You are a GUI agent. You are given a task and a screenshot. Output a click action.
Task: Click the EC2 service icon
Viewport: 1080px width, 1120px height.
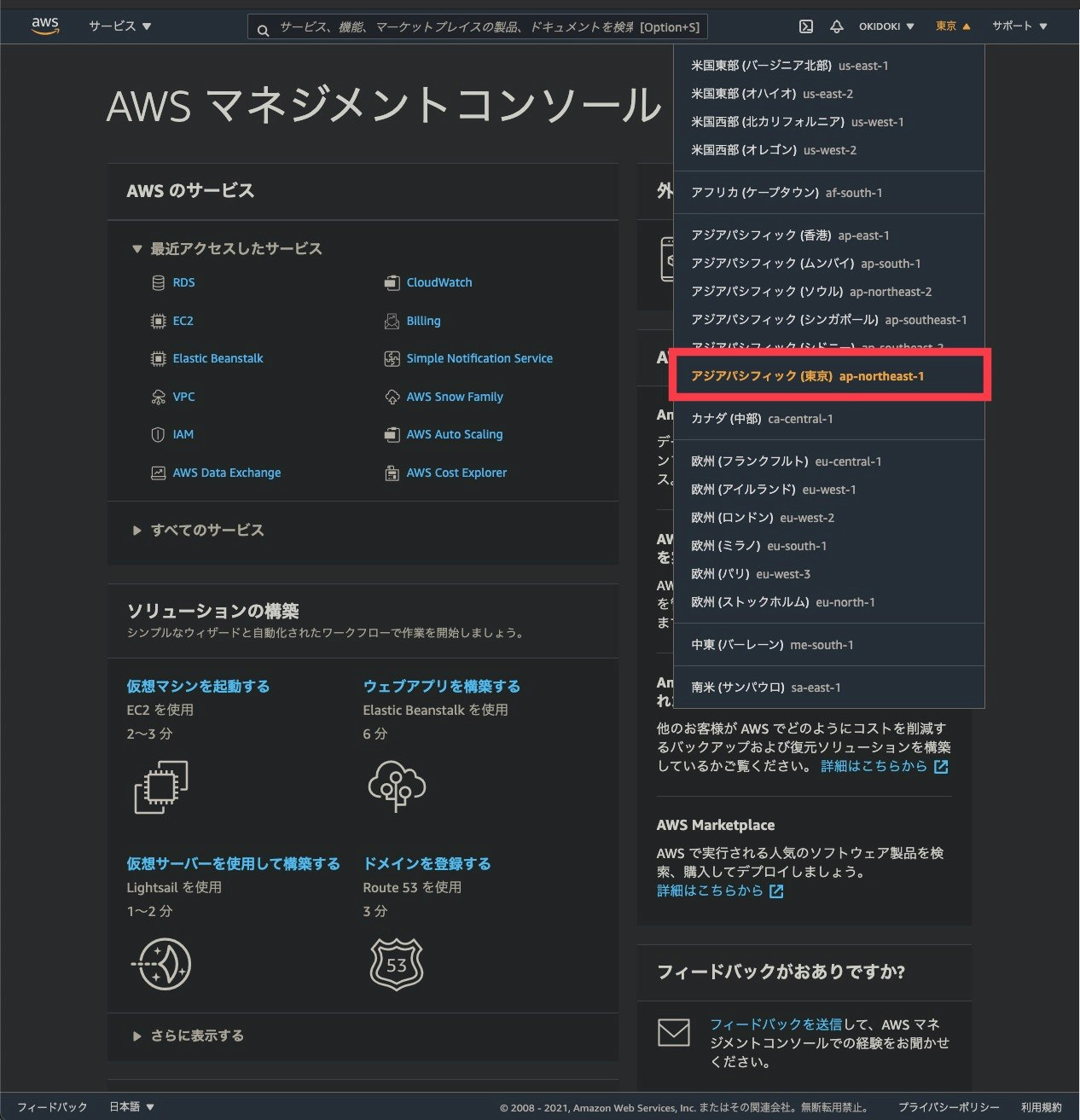(x=159, y=321)
